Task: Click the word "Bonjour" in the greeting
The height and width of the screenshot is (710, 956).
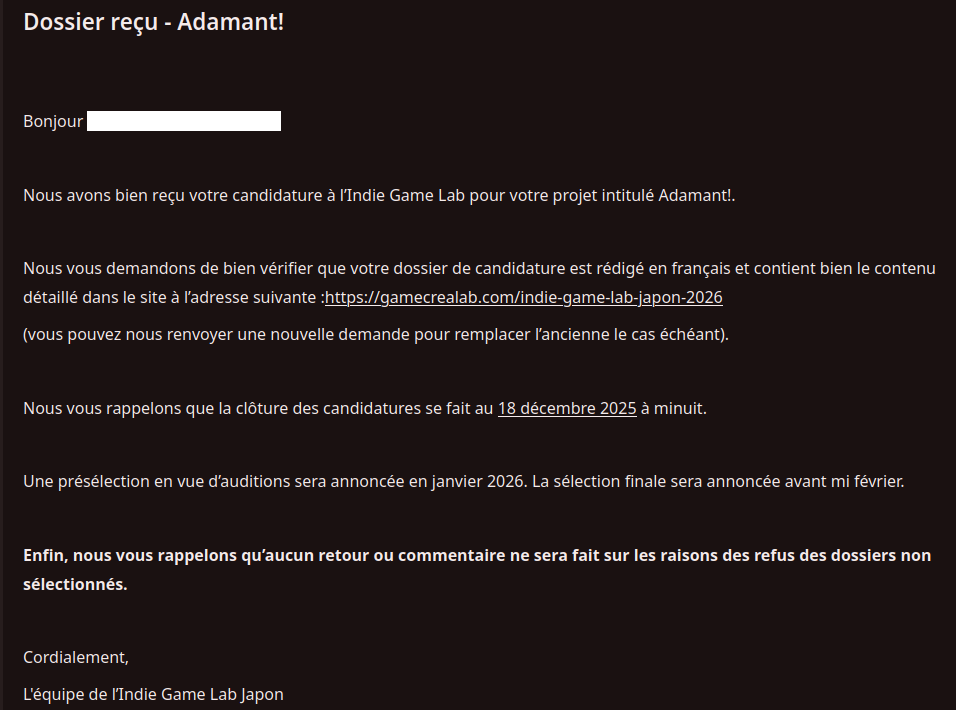Action: pos(53,122)
